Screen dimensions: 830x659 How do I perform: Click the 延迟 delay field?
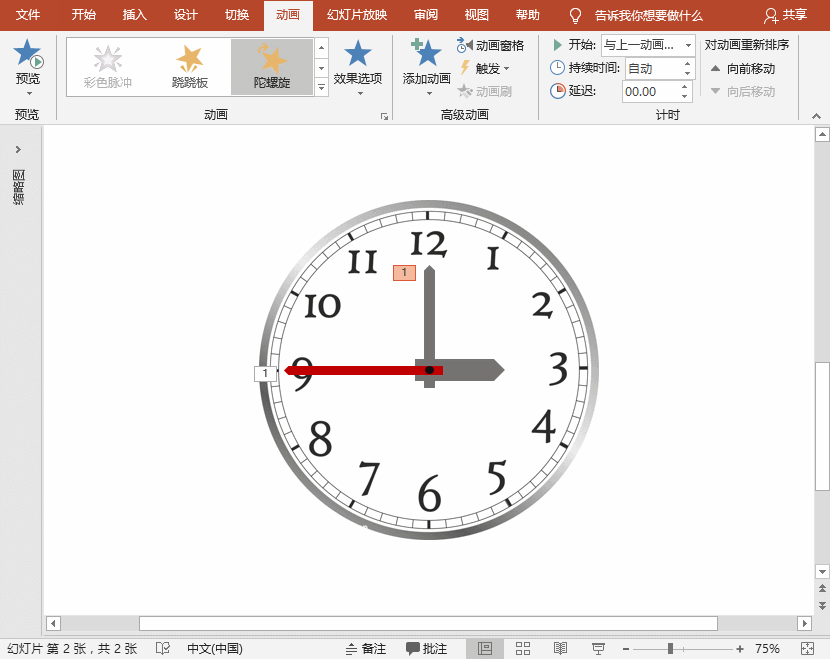tap(651, 92)
